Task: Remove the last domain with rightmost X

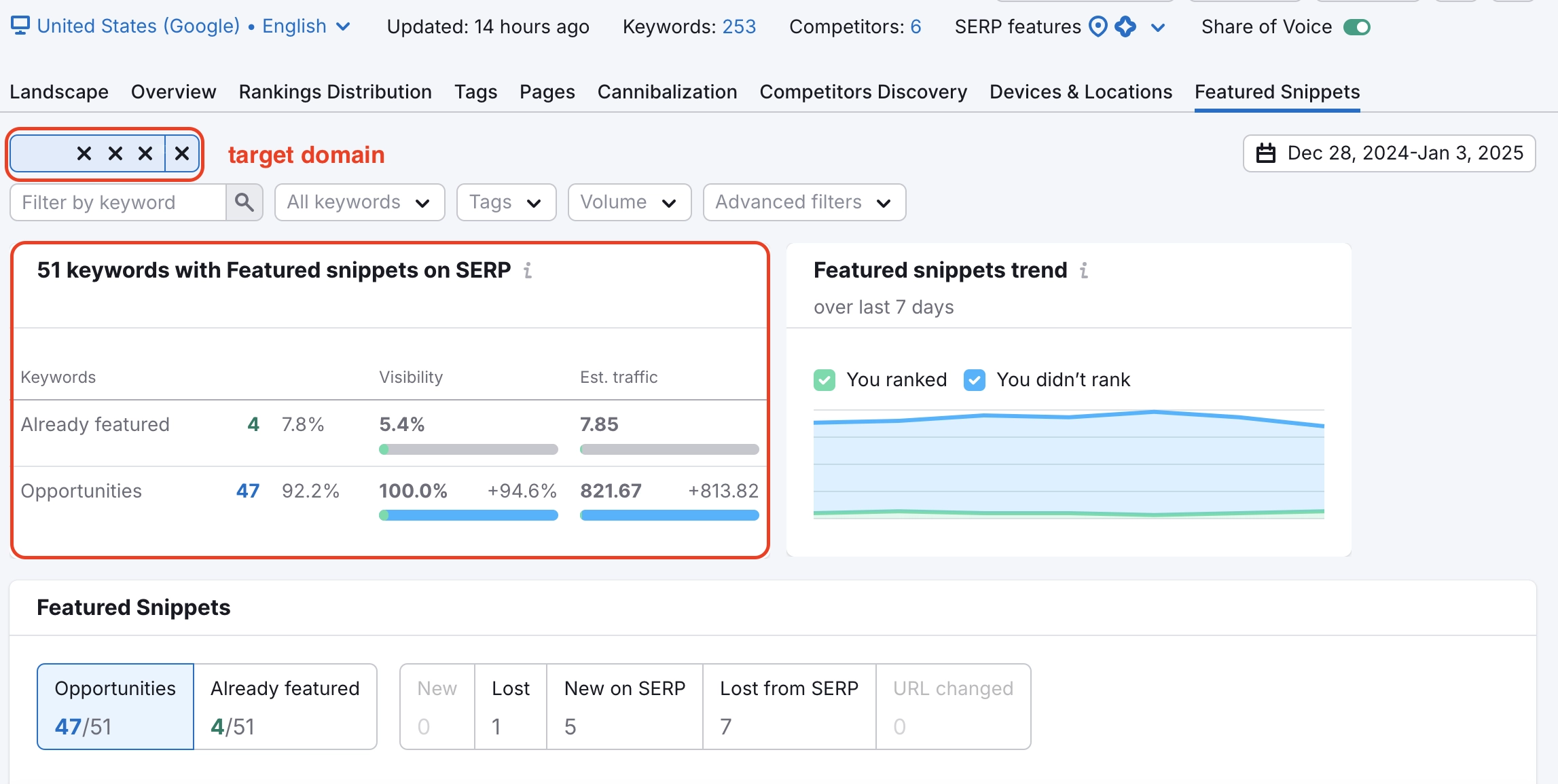Action: click(182, 153)
